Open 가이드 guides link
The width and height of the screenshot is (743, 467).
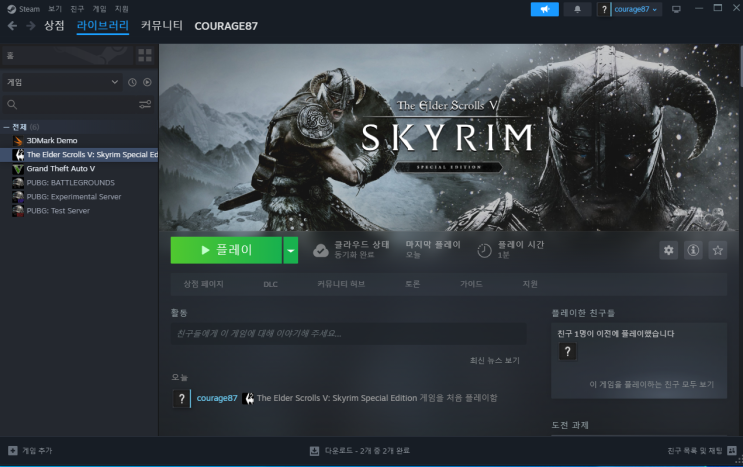tap(471, 284)
